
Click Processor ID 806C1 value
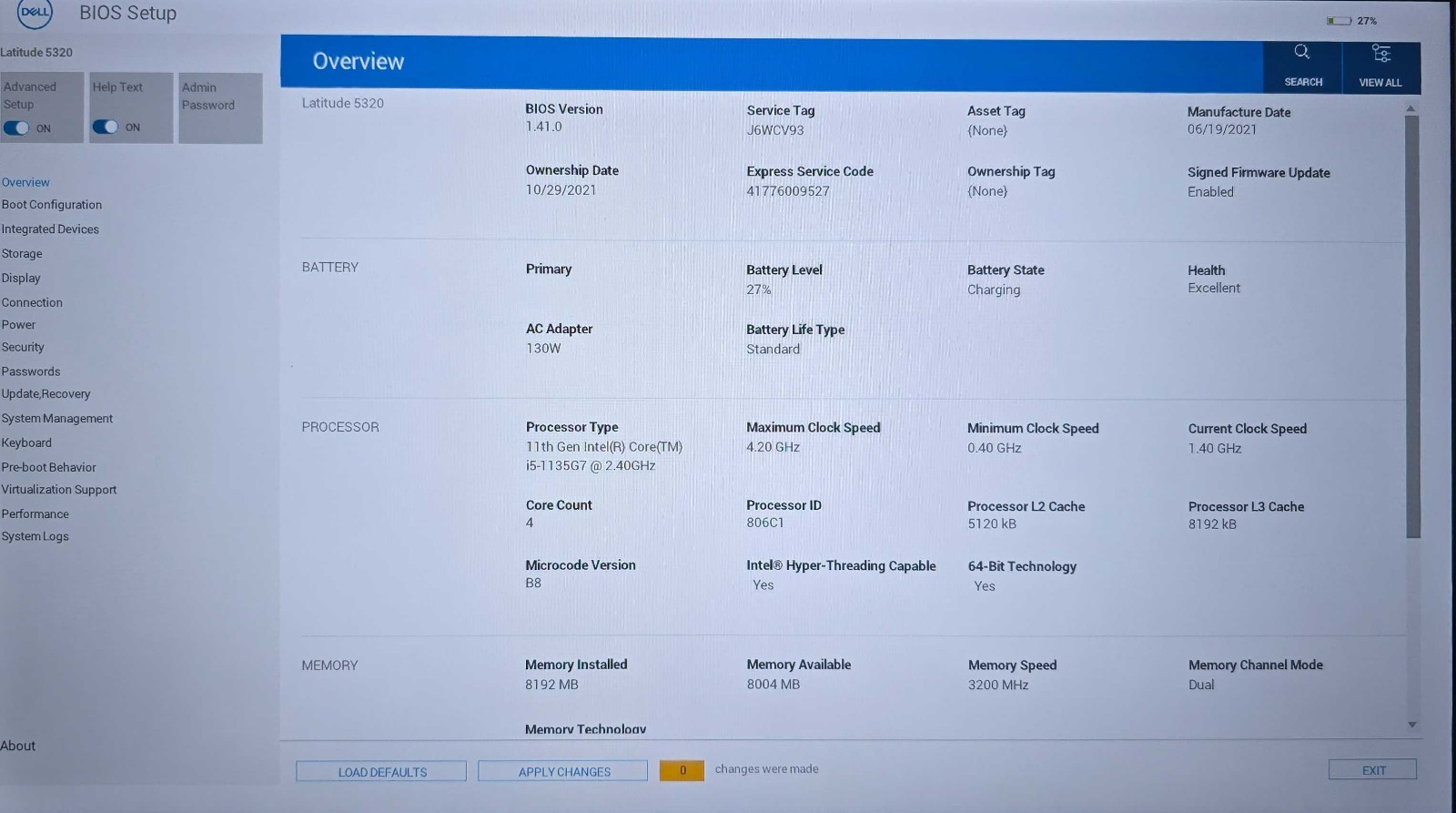coord(765,523)
